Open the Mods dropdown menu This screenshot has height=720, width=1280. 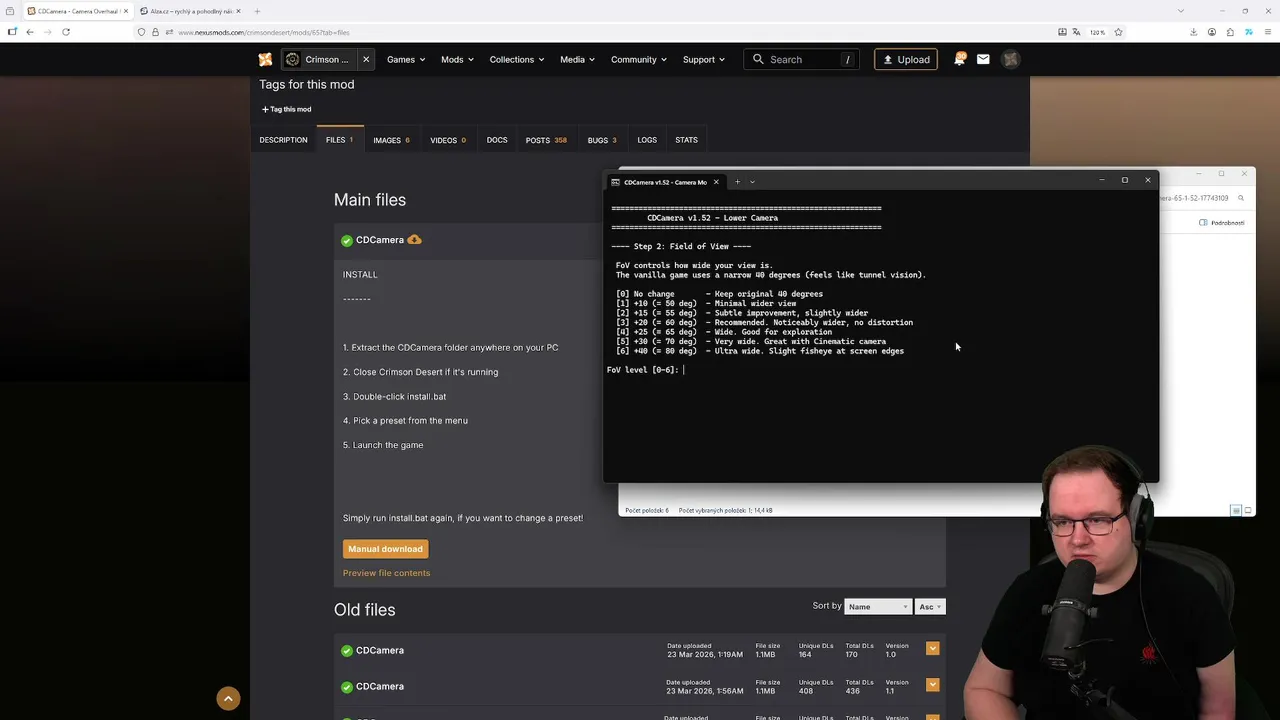click(457, 59)
